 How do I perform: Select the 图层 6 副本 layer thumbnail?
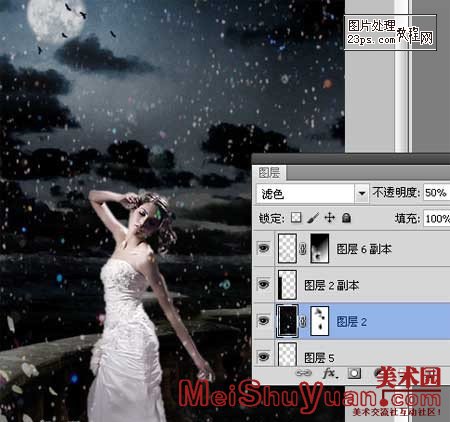(x=287, y=248)
